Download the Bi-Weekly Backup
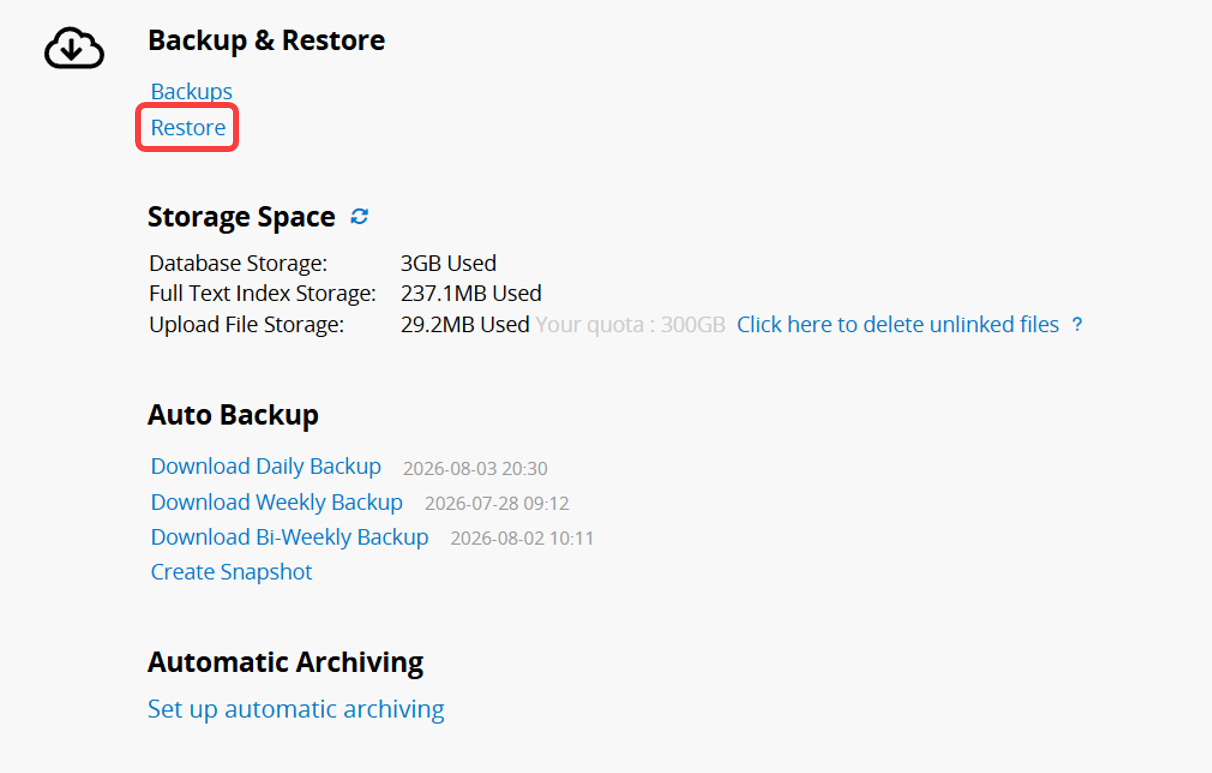Image resolution: width=1212 pixels, height=773 pixels. tap(290, 537)
